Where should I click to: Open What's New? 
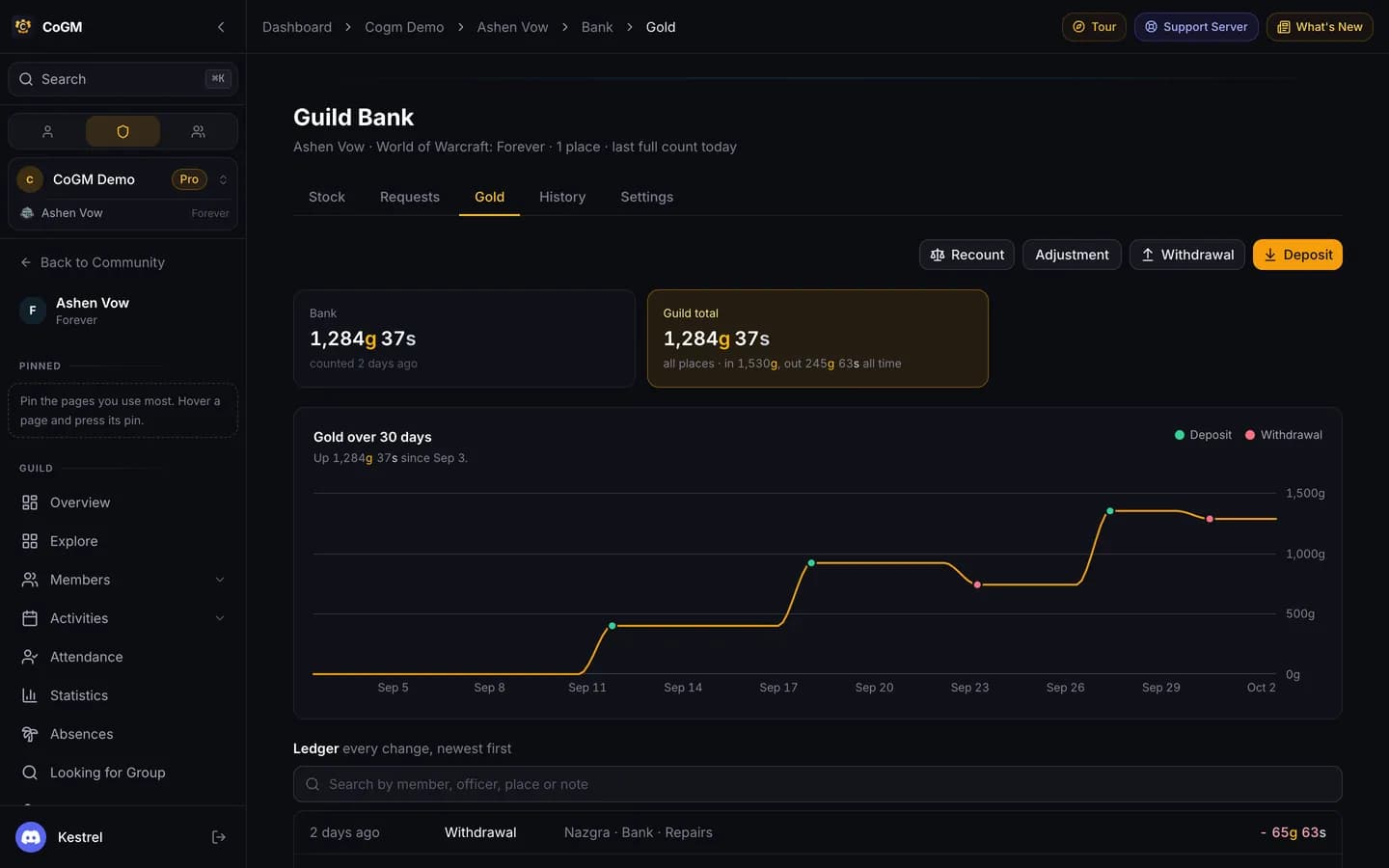point(1320,27)
